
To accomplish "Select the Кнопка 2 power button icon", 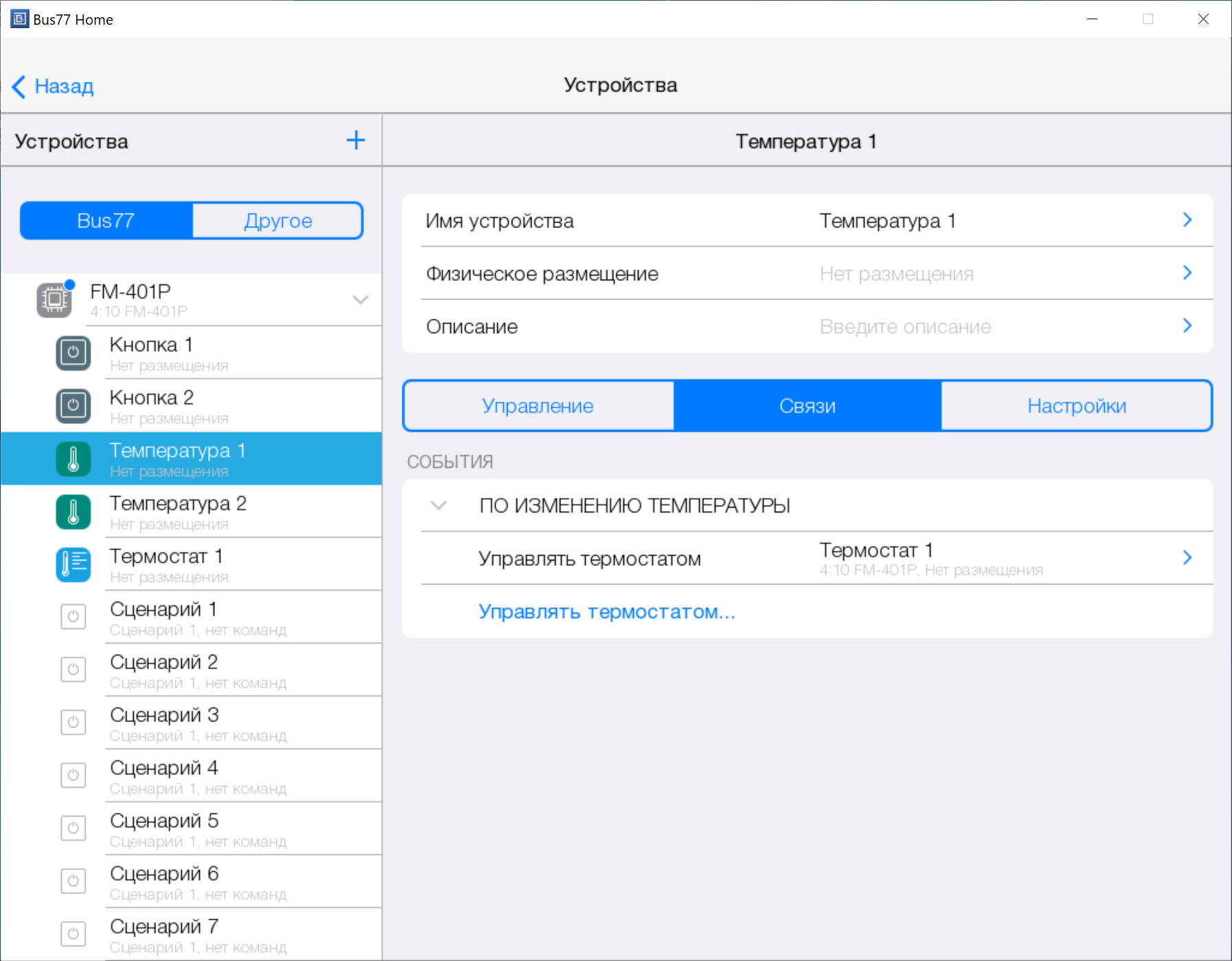I will point(73,406).
